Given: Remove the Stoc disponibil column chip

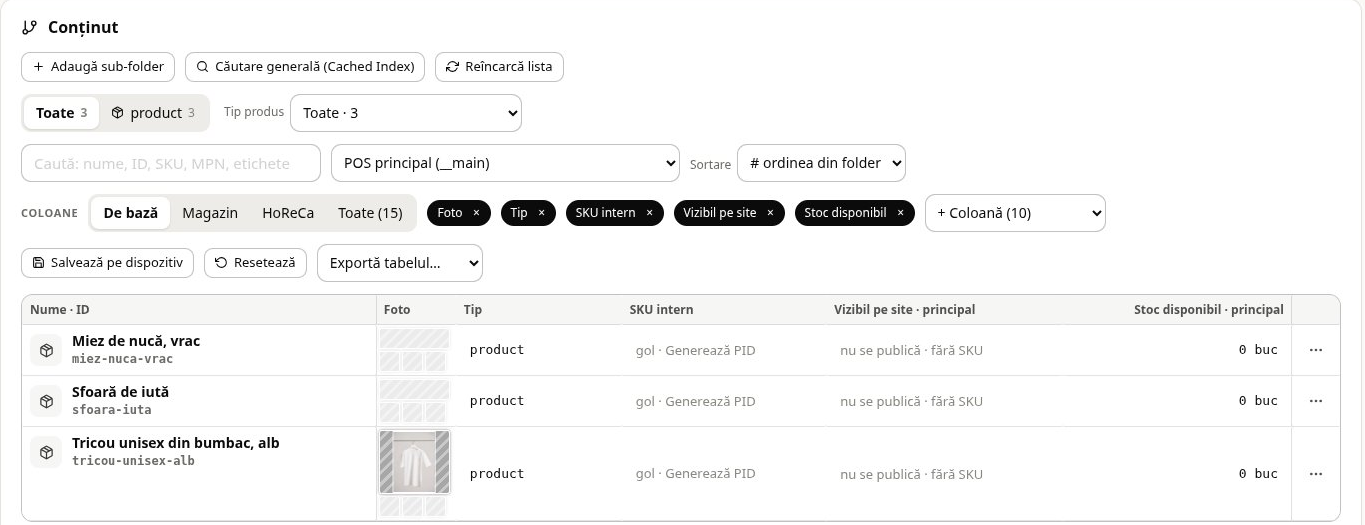Looking at the screenshot, I should (900, 213).
